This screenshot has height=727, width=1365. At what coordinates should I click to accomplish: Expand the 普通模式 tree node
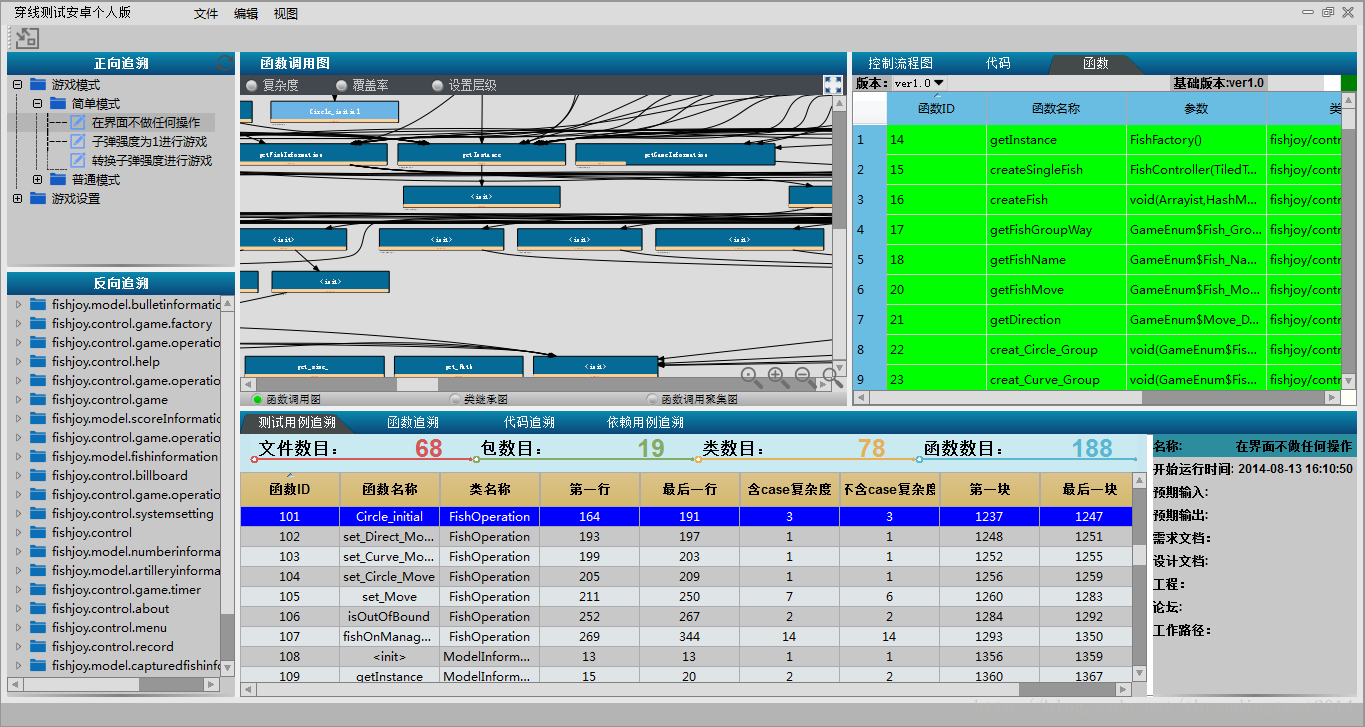[37, 180]
